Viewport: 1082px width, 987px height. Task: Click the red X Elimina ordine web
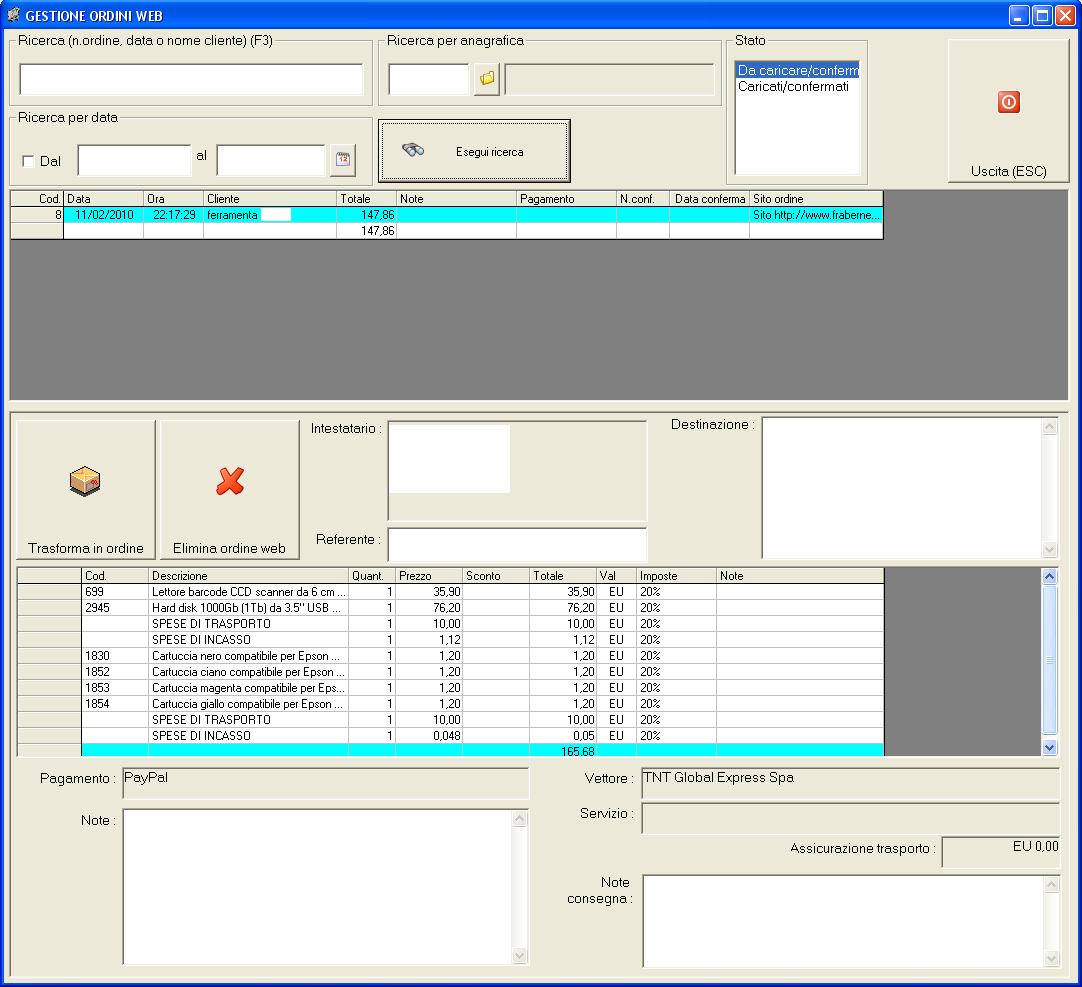(230, 489)
